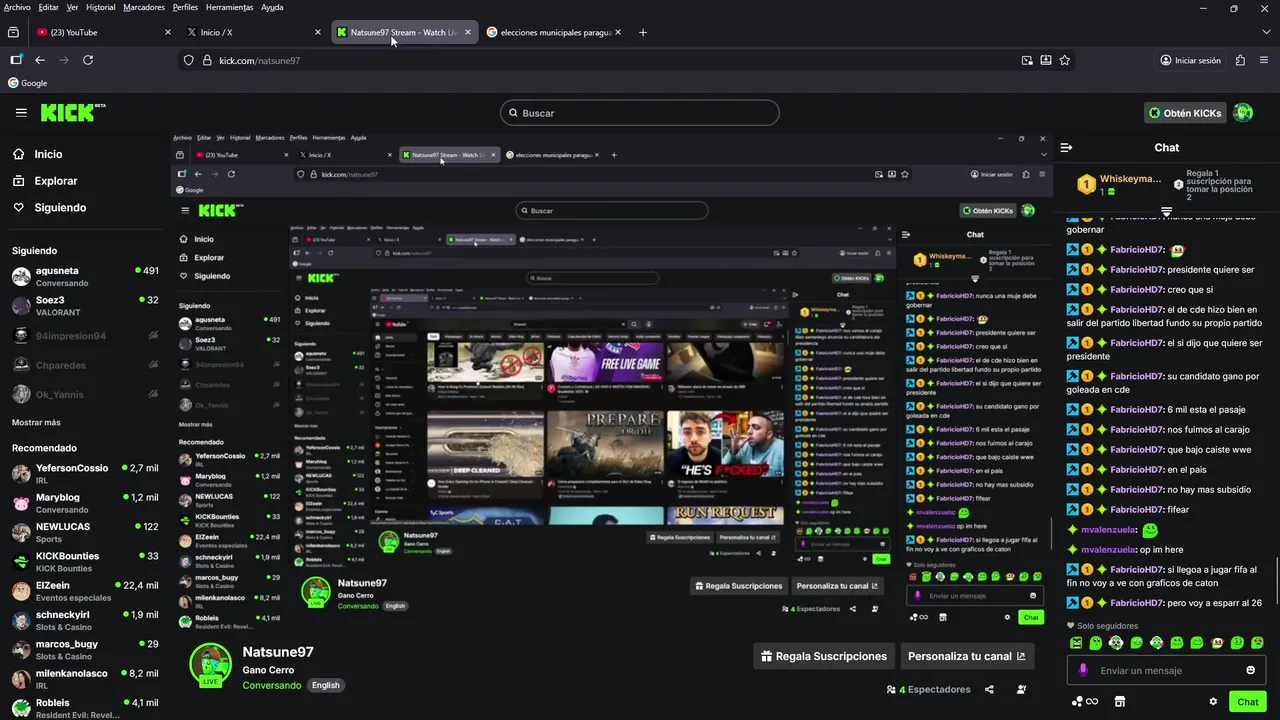Screen dimensions: 1280x720
Task: Open recommended channel KICKBounties
Action: 85,561
